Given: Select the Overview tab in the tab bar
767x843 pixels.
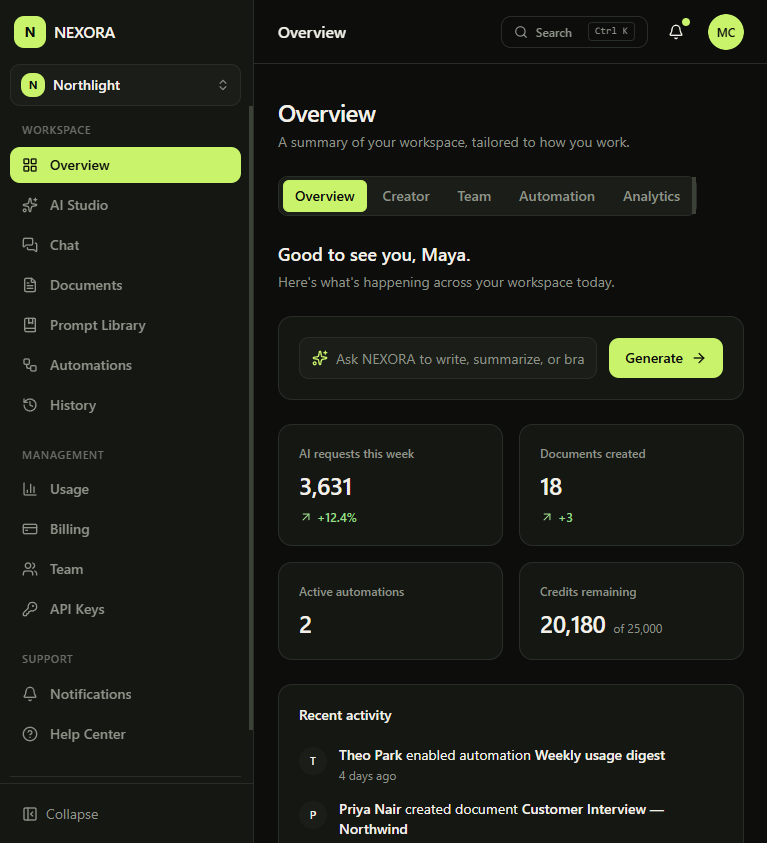Looking at the screenshot, I should pos(325,196).
